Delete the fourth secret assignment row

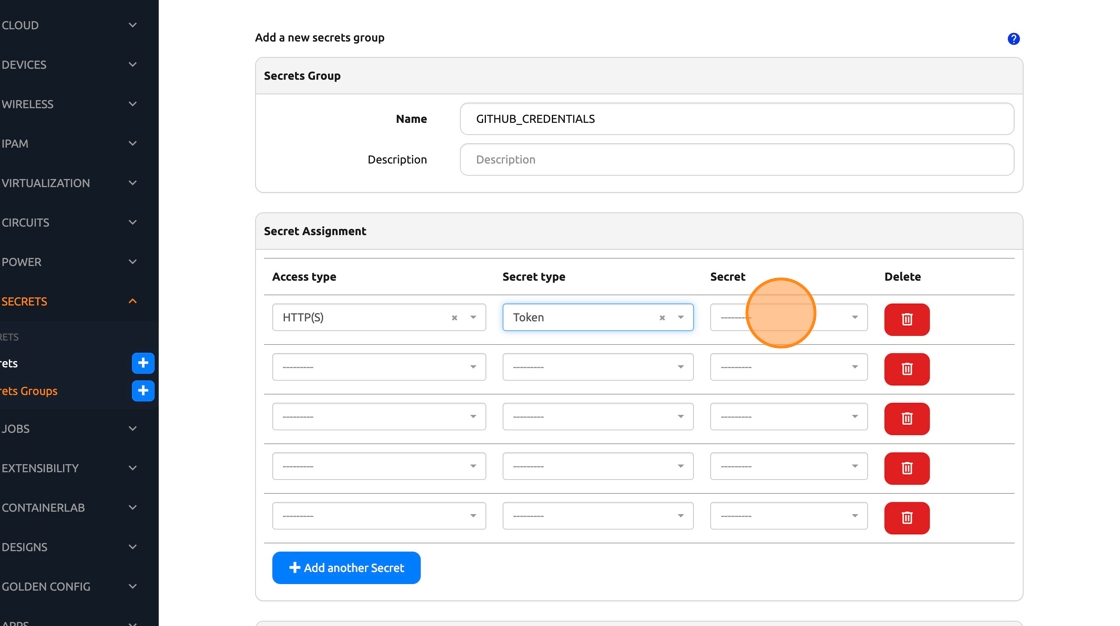coord(906,468)
